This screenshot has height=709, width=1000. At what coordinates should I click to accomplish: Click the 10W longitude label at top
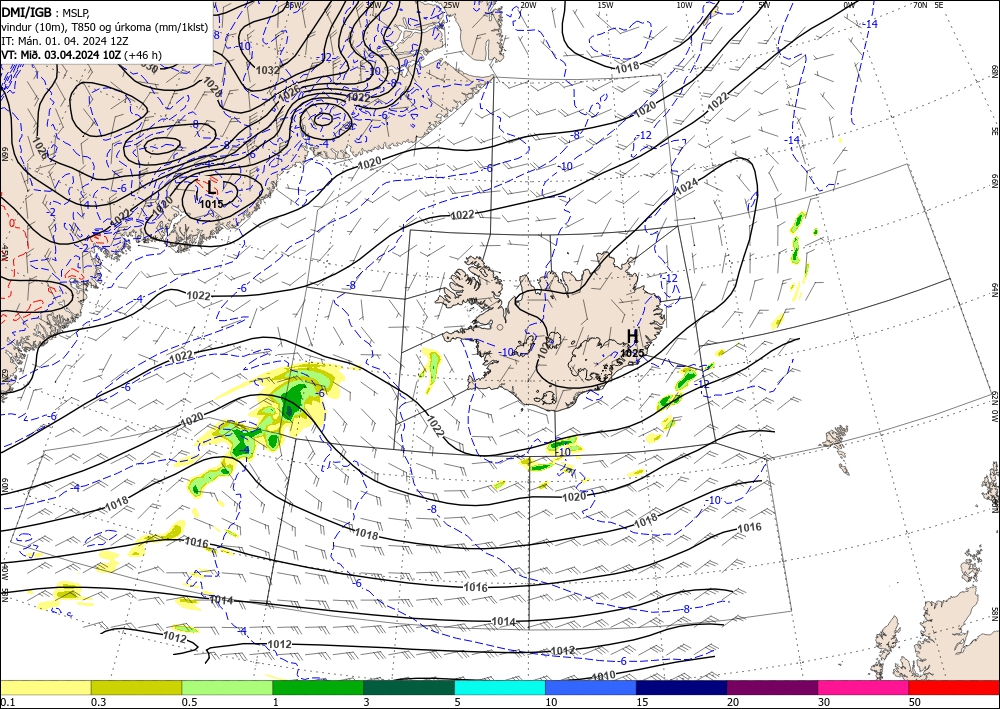pyautogui.click(x=684, y=5)
